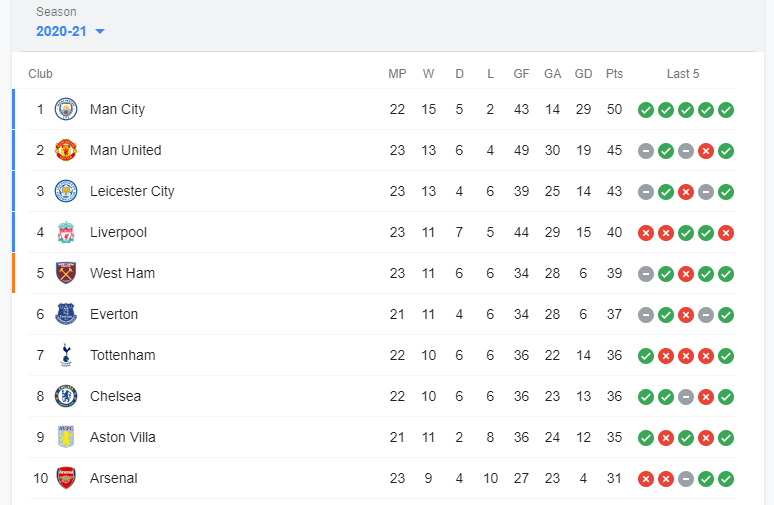Click the Liverpool club crest

(66, 232)
